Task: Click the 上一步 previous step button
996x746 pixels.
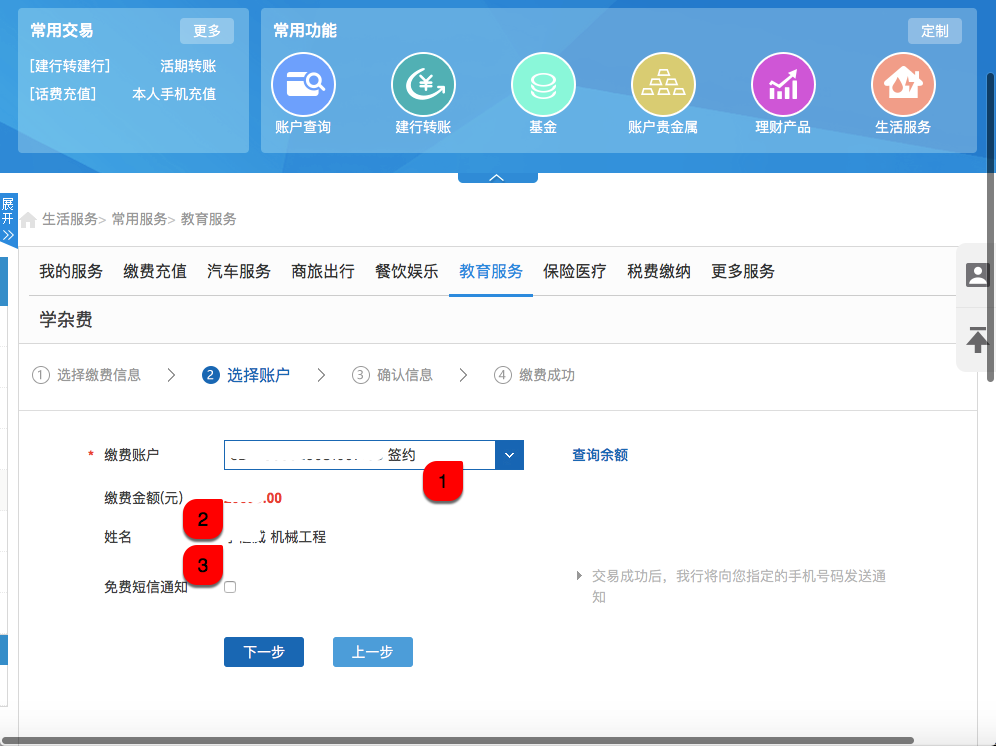Action: pyautogui.click(x=372, y=652)
